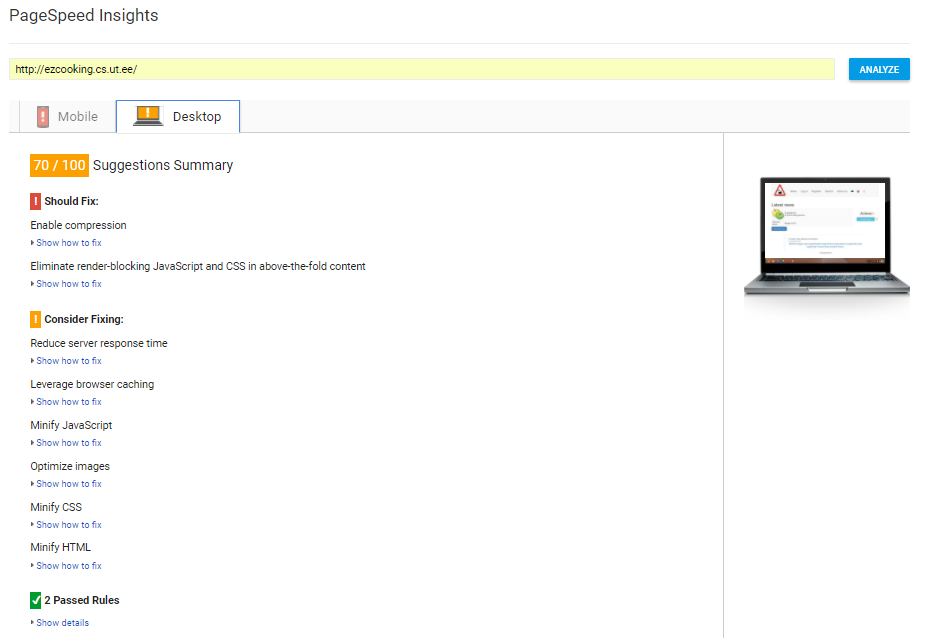The height and width of the screenshot is (638, 949).
Task: Click the Eliminate render-blocking JavaScript and CSS text
Action: pyautogui.click(x=198, y=266)
